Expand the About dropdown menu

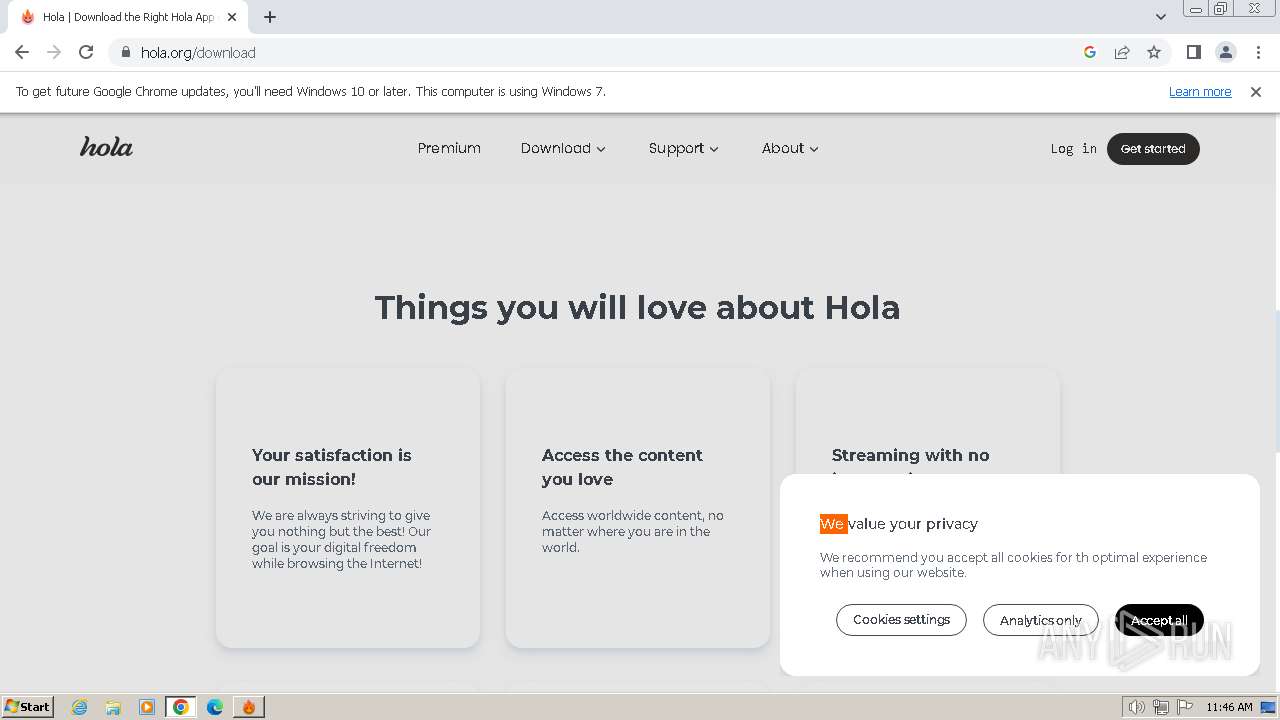790,148
